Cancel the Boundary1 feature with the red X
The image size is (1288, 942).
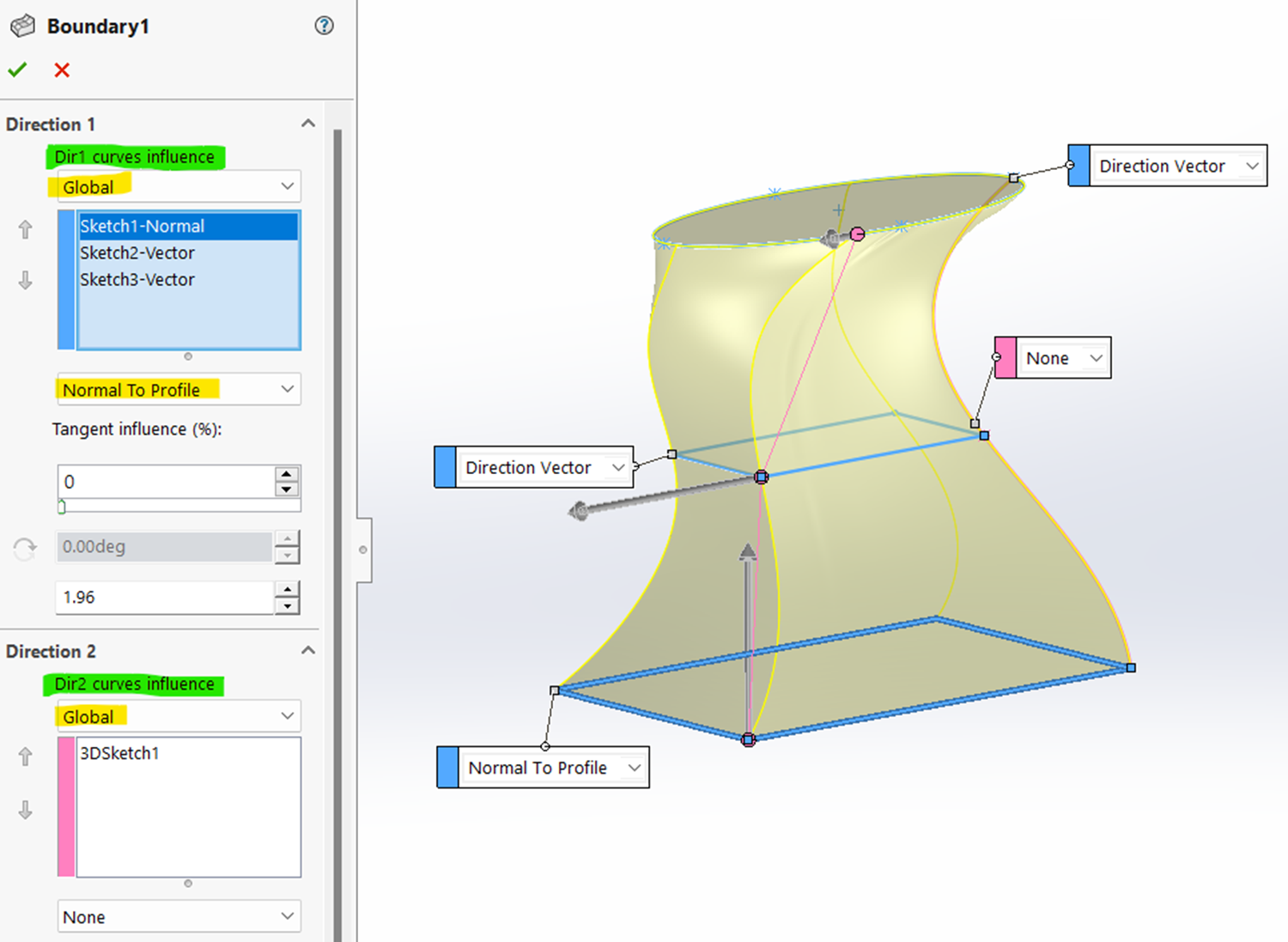click(x=61, y=70)
